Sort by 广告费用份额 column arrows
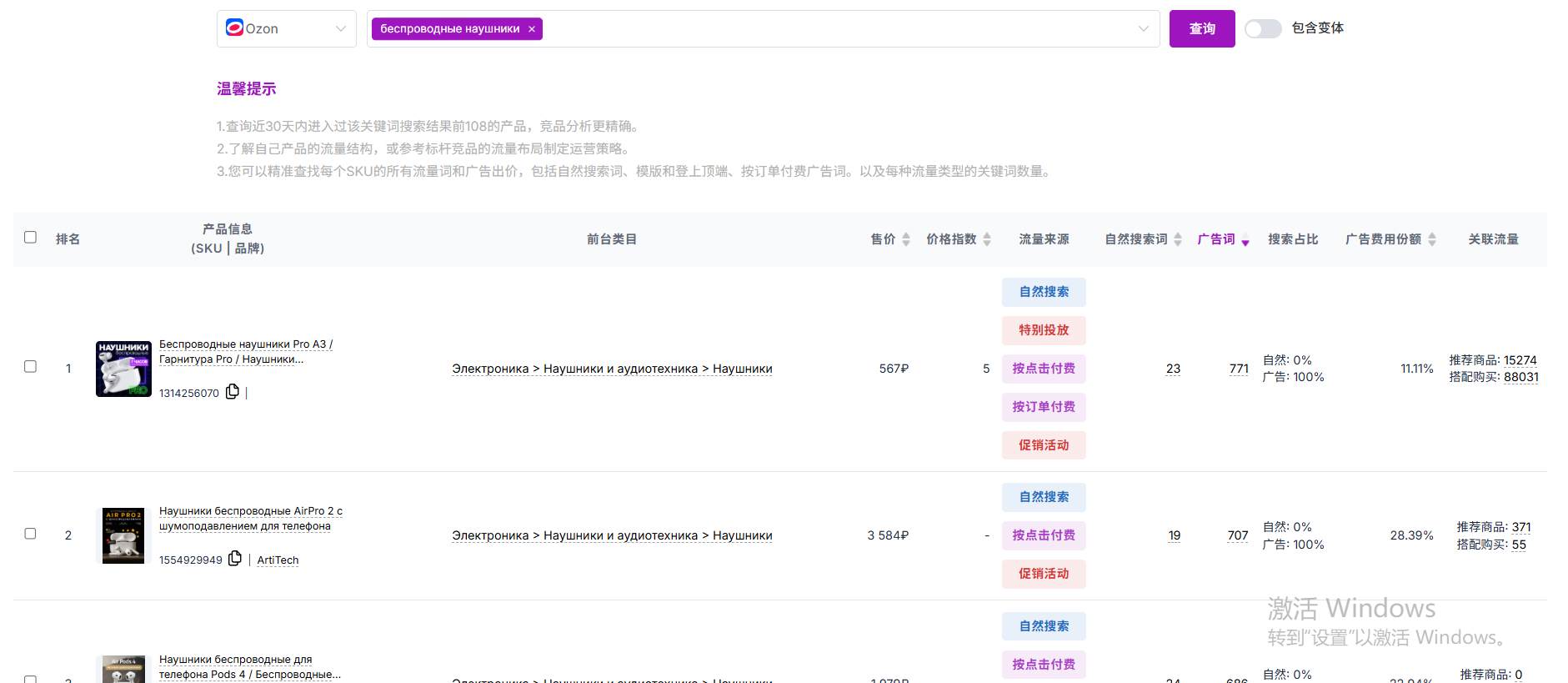This screenshot has height=683, width=1568. pyautogui.click(x=1432, y=239)
